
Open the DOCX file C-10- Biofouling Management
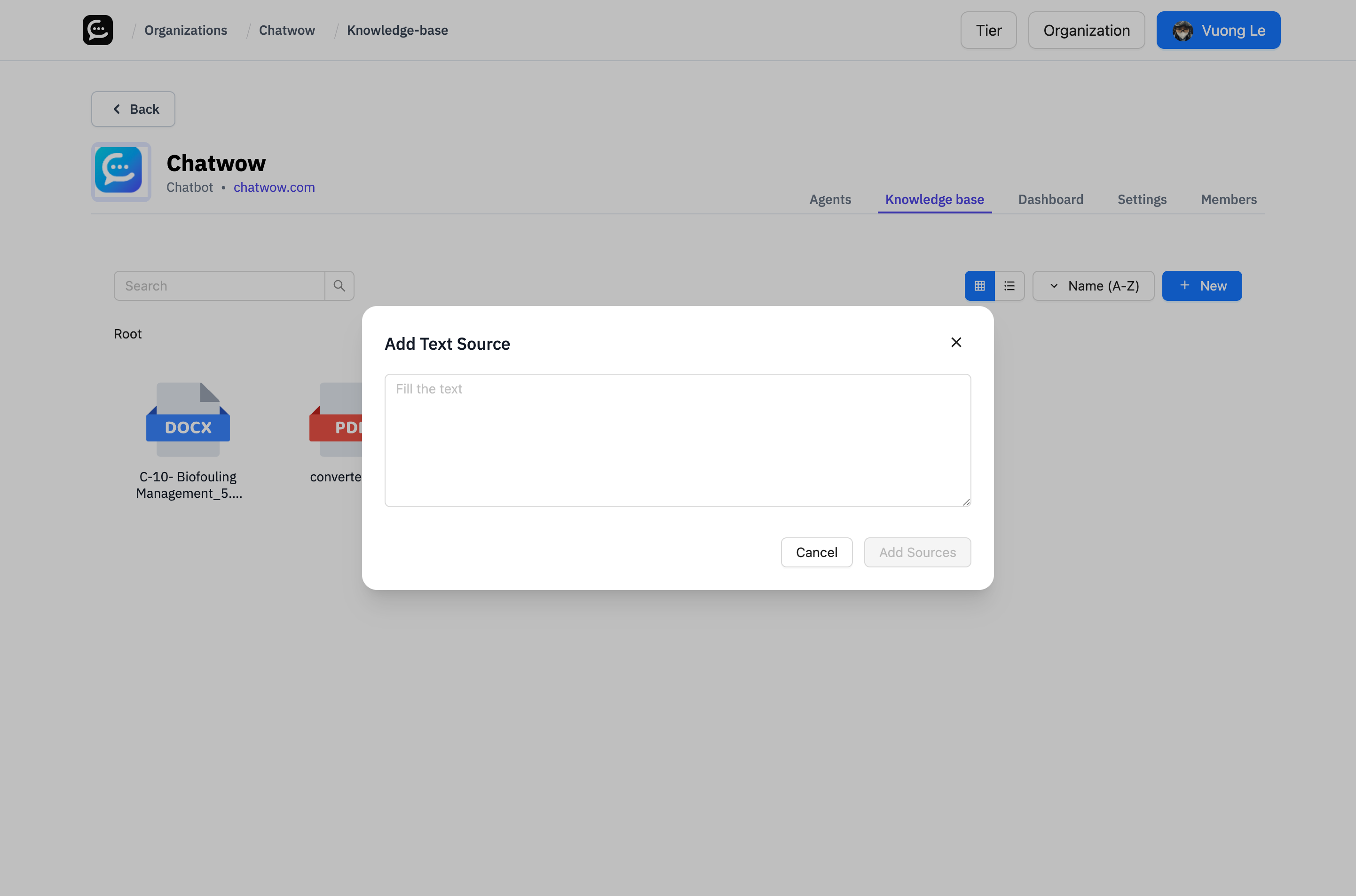(x=188, y=420)
